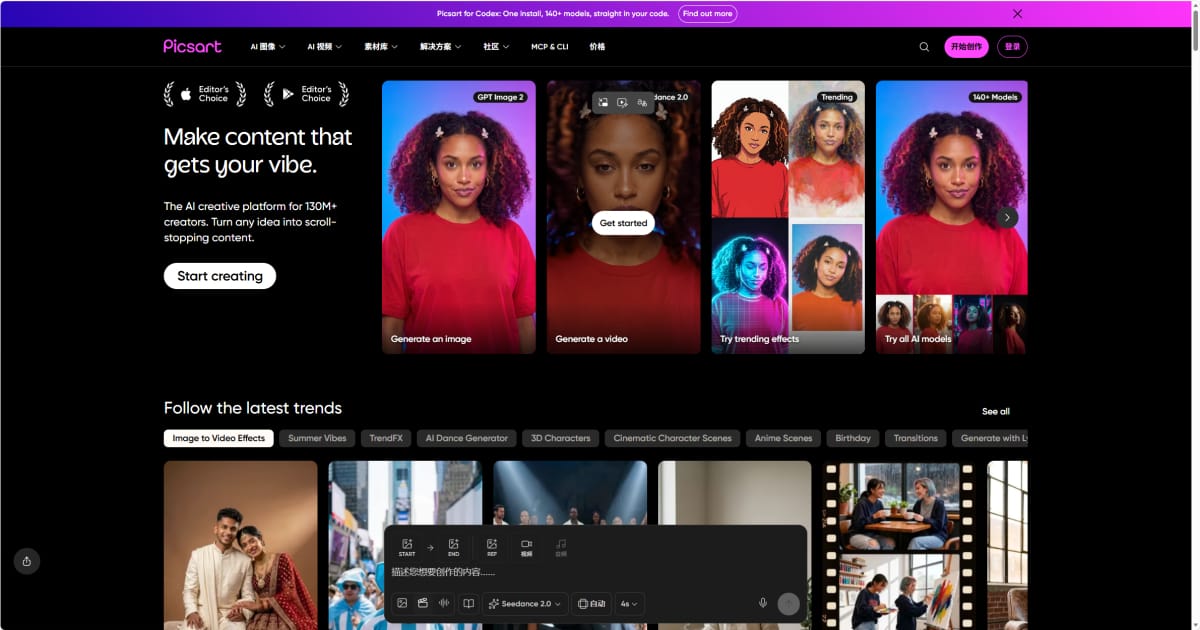
Task: Expand the 社区 menu
Action: click(496, 47)
